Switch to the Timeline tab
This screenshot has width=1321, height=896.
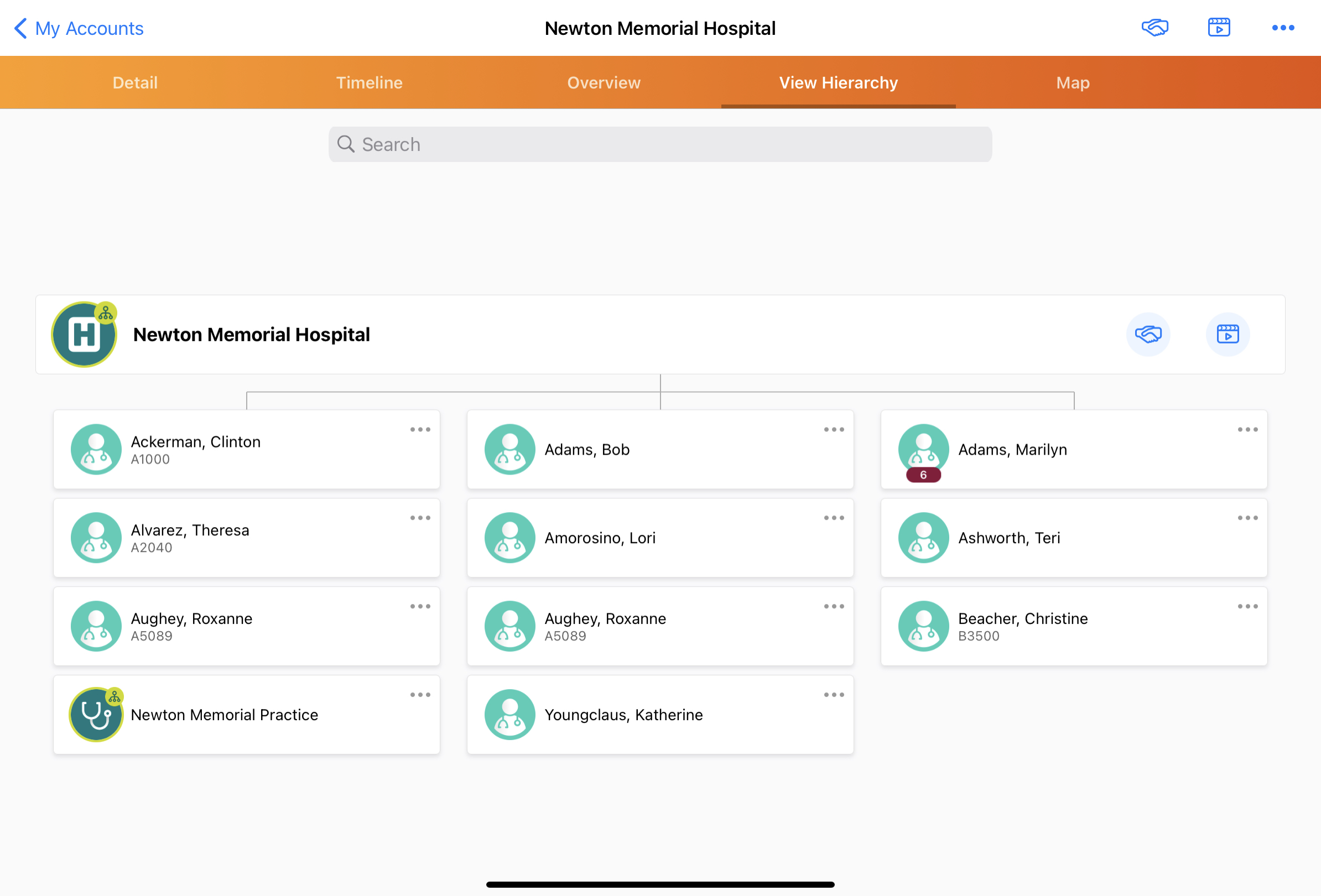369,82
